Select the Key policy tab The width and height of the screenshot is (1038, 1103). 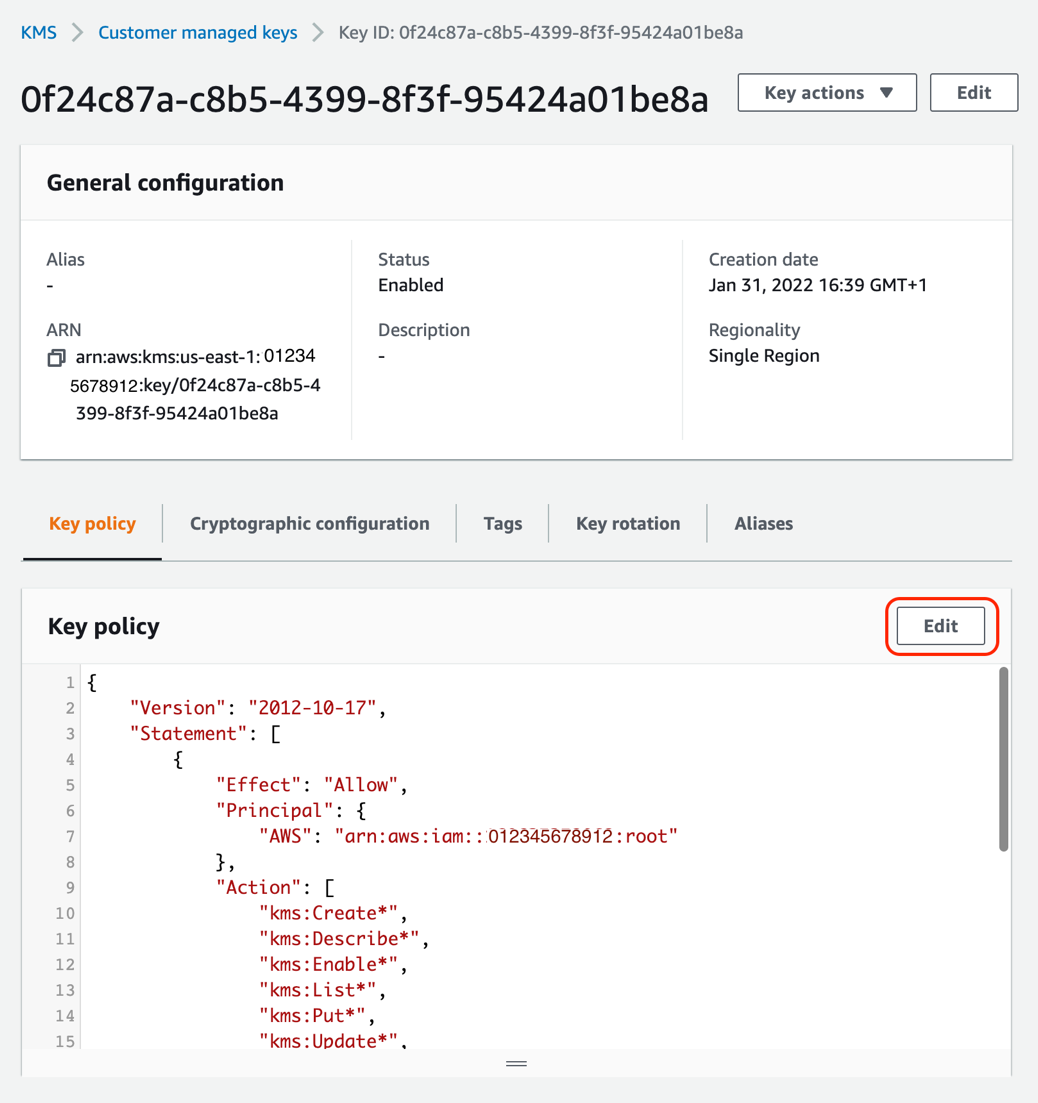[x=92, y=523]
